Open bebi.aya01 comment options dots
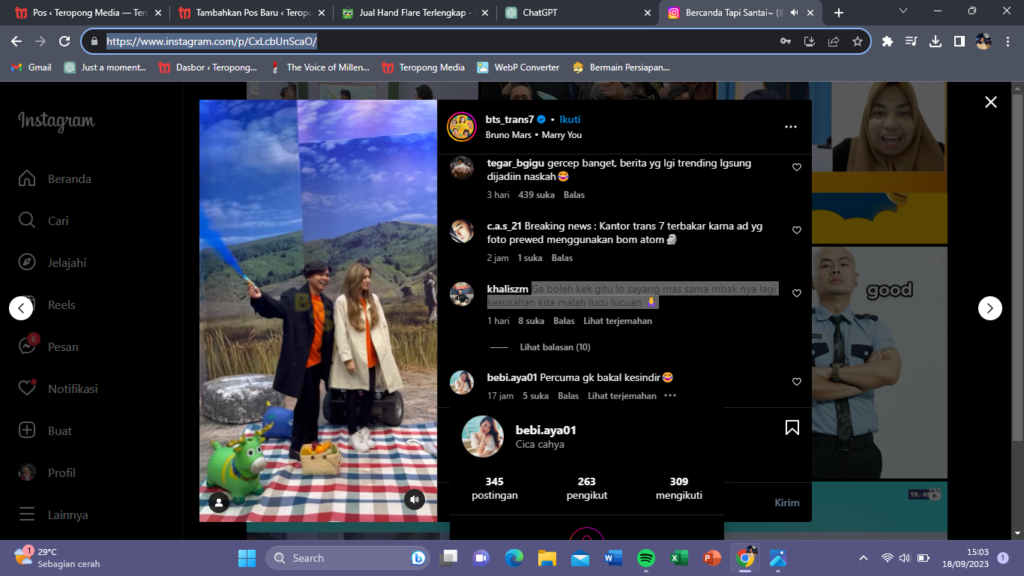Viewport: 1024px width, 576px height. pos(670,396)
